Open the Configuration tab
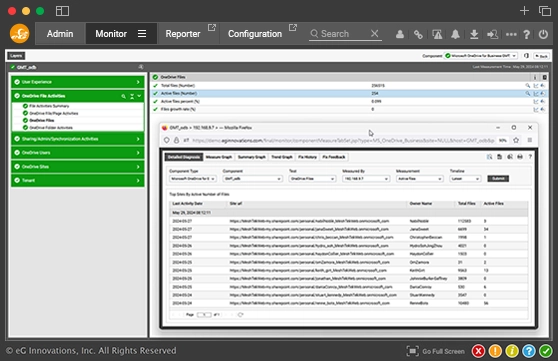 [x=255, y=34]
